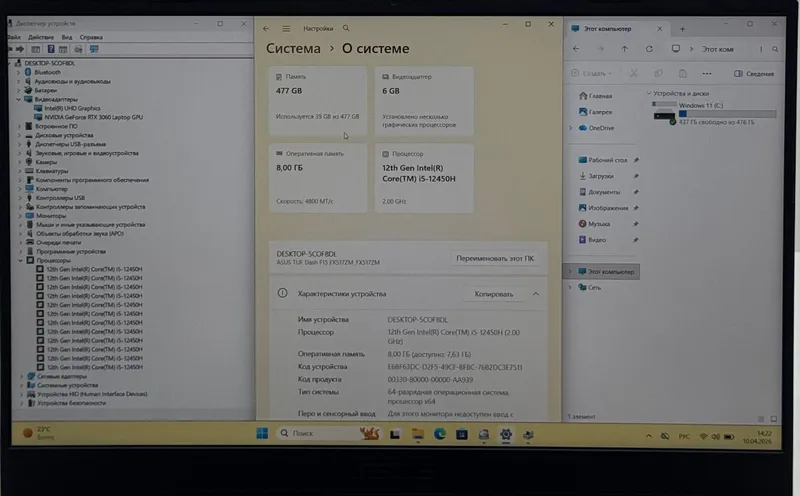The image size is (800, 496).
Task: Open Microsoft Store from the taskbar
Action: click(x=462, y=434)
